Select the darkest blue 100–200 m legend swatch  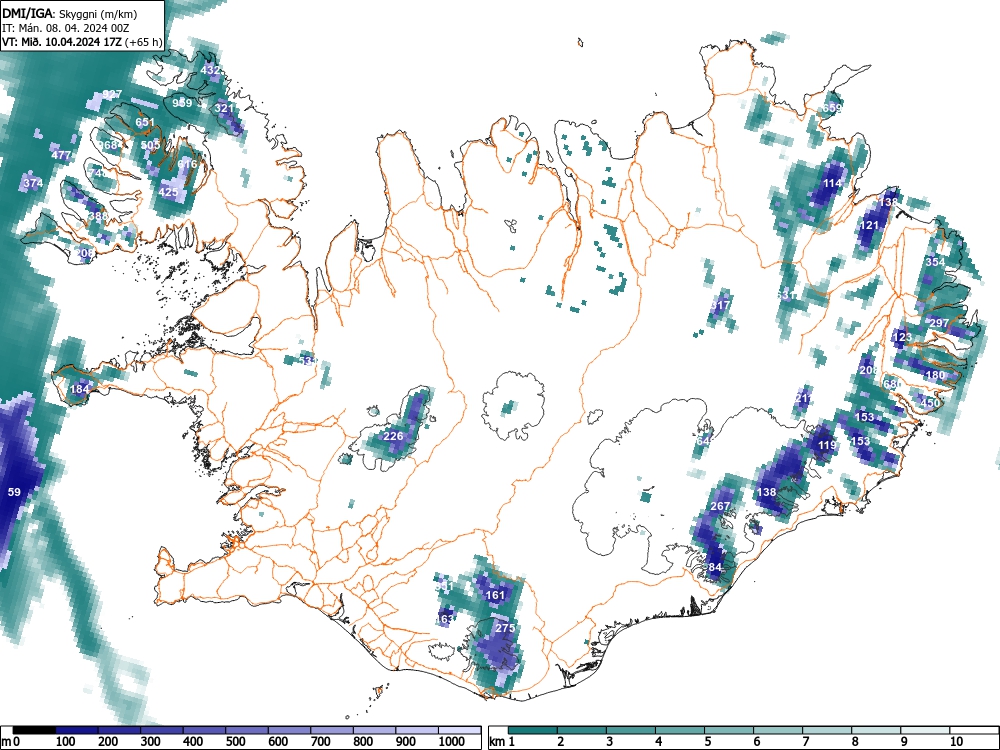pos(77,730)
